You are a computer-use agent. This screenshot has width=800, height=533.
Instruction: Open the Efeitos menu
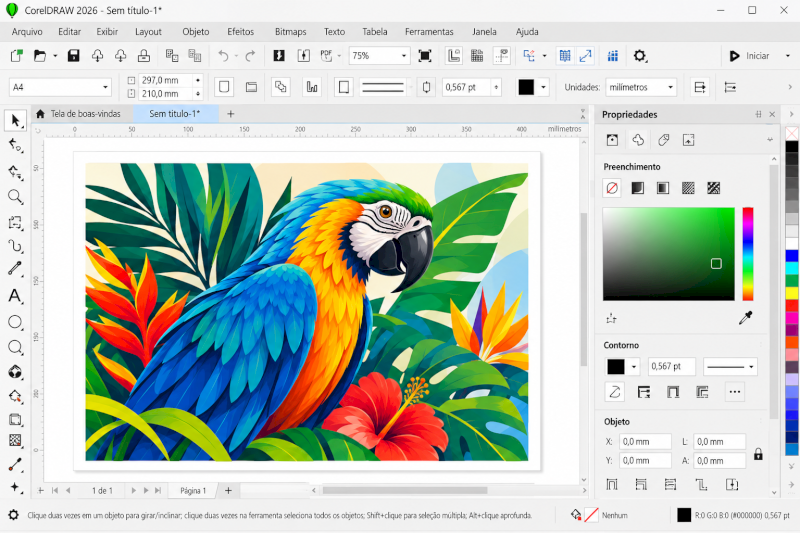coord(240,32)
